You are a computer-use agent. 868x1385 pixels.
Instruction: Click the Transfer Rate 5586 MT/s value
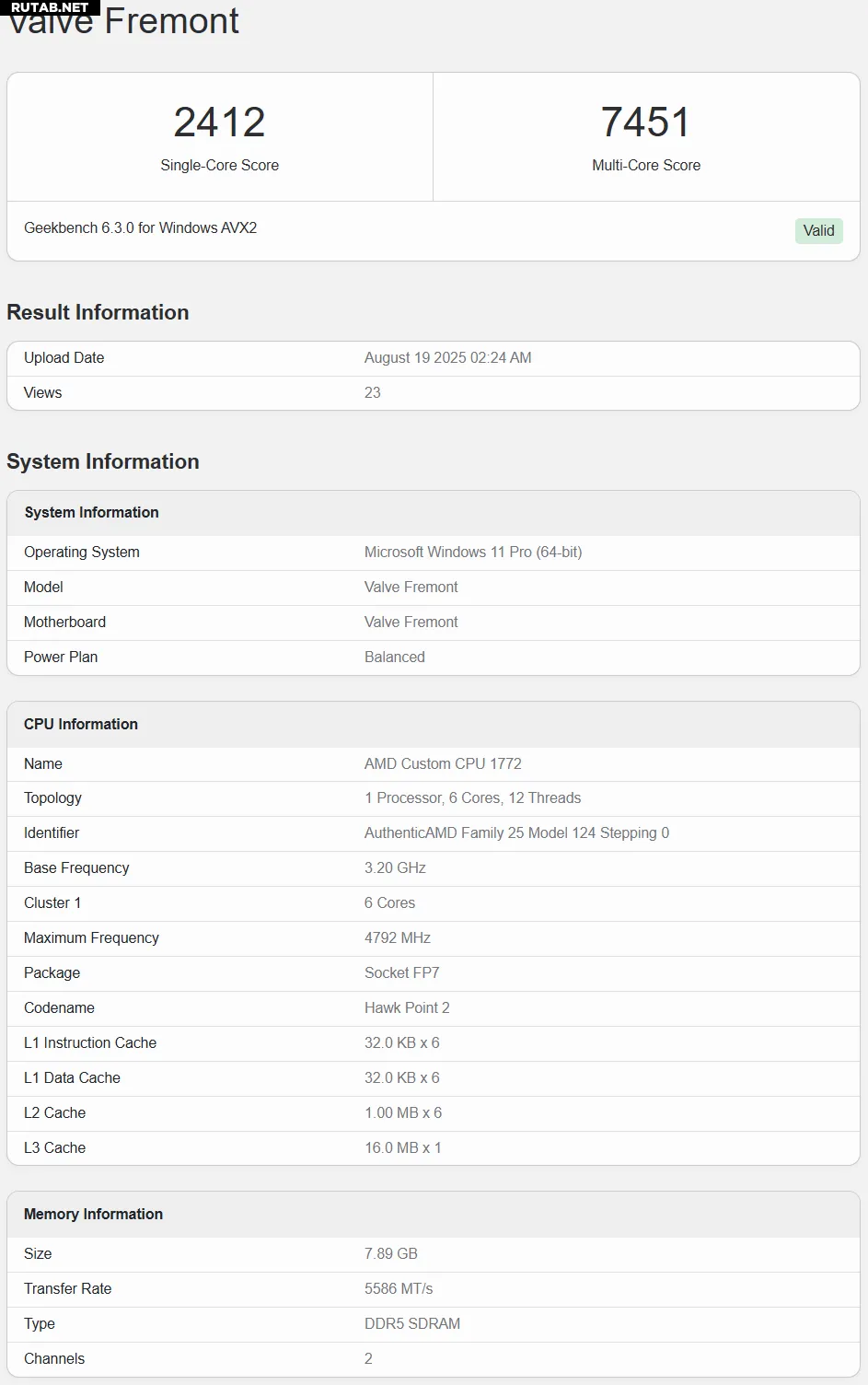click(399, 1288)
